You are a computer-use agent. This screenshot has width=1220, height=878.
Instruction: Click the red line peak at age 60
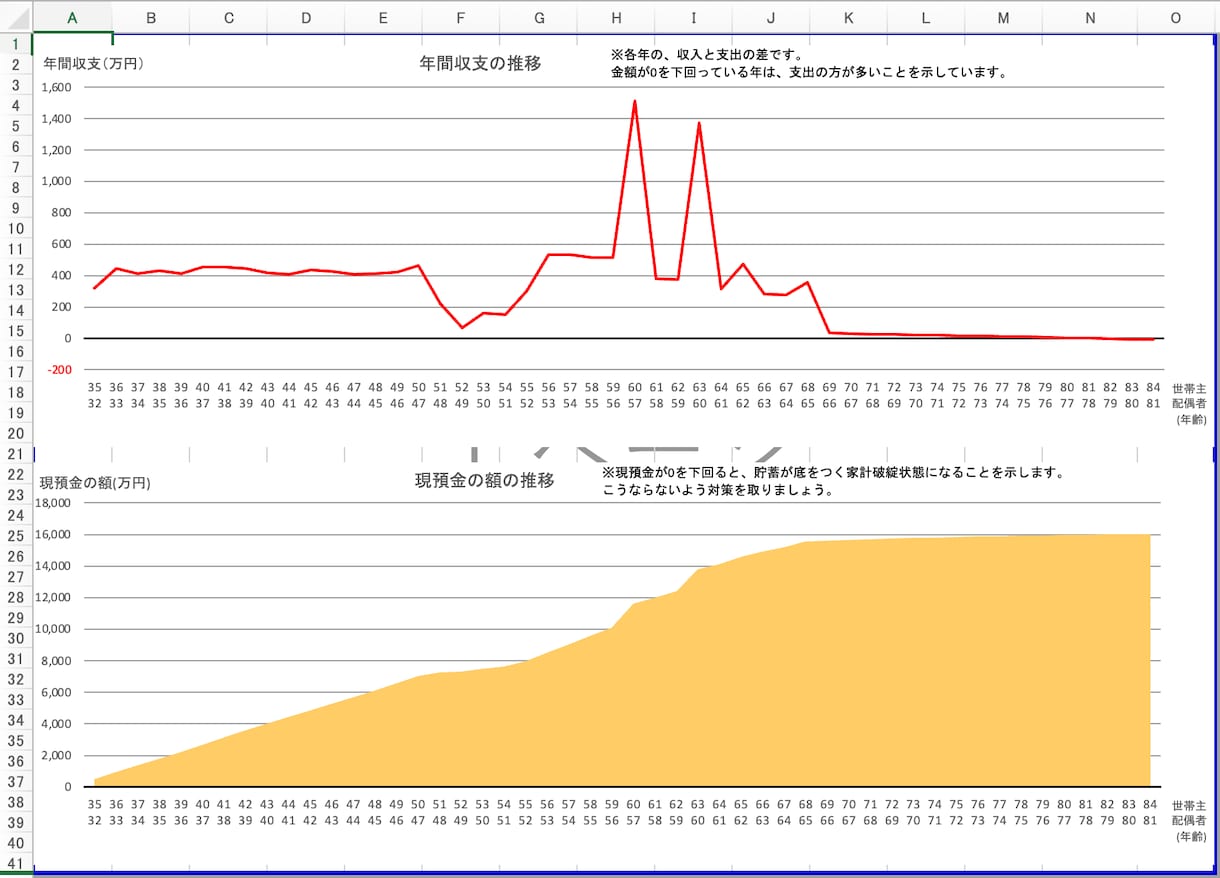pos(634,102)
